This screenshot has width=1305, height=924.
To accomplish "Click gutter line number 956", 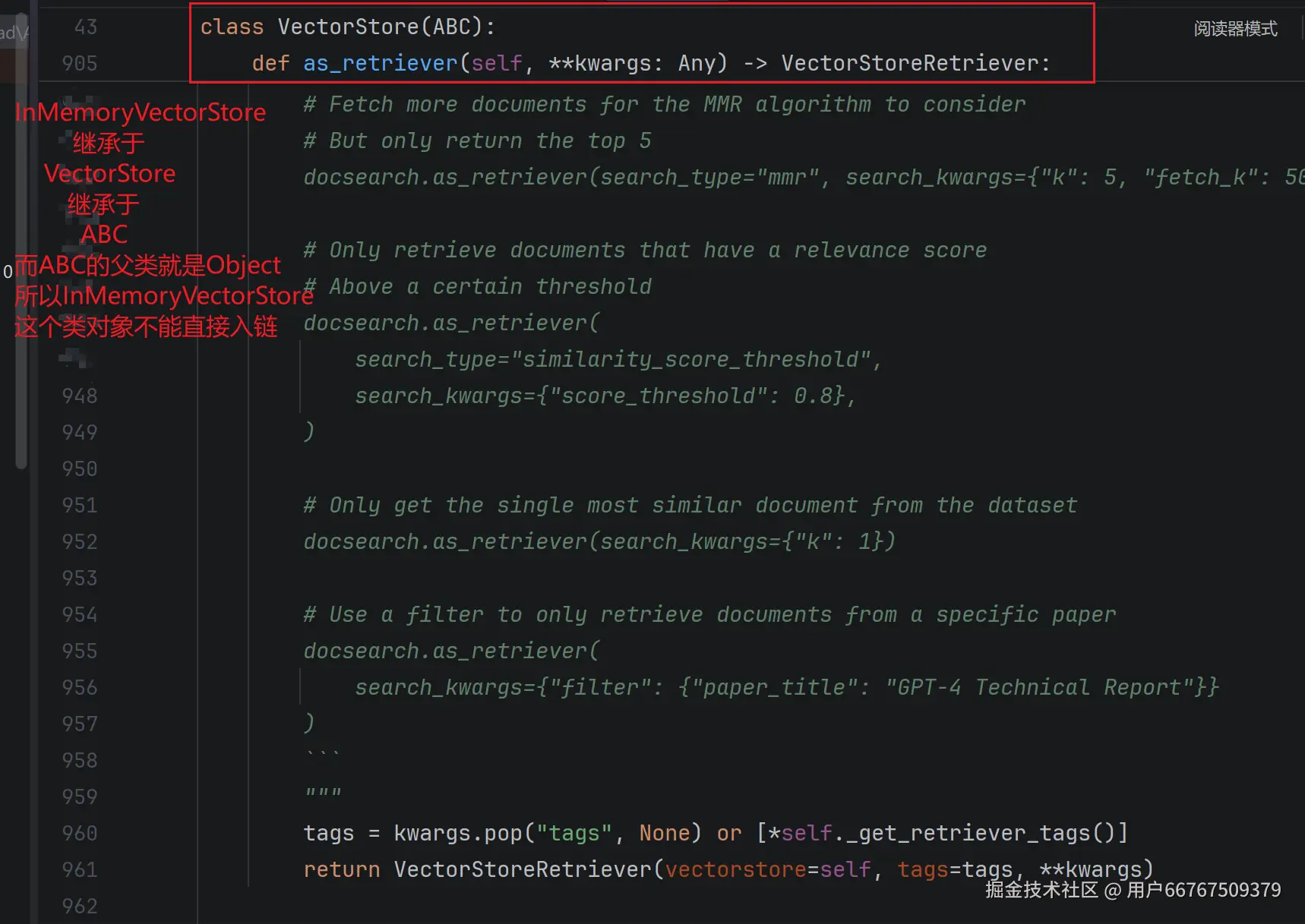I will tap(80, 687).
